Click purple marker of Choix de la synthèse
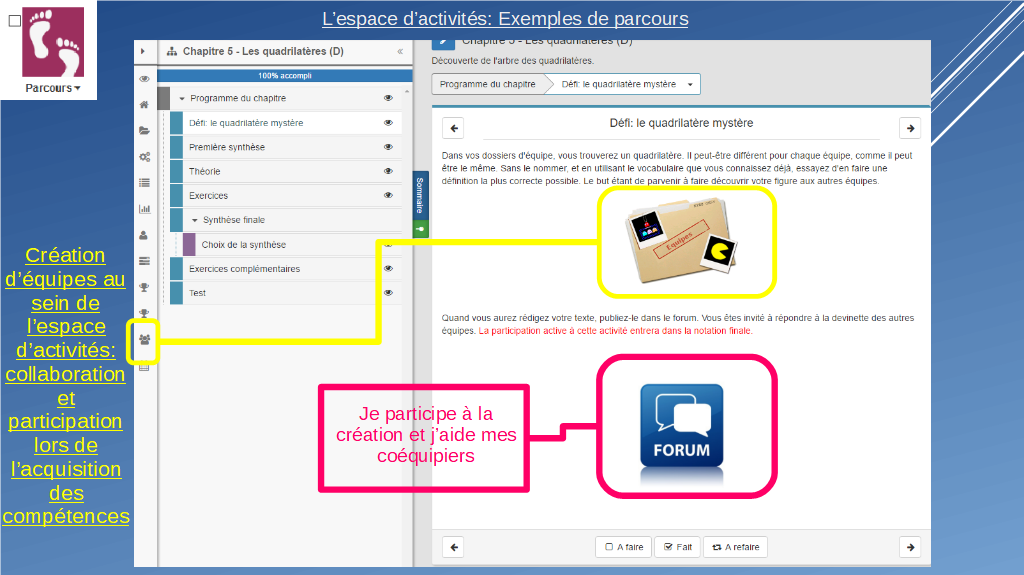The height and width of the screenshot is (575, 1024). click(x=189, y=244)
